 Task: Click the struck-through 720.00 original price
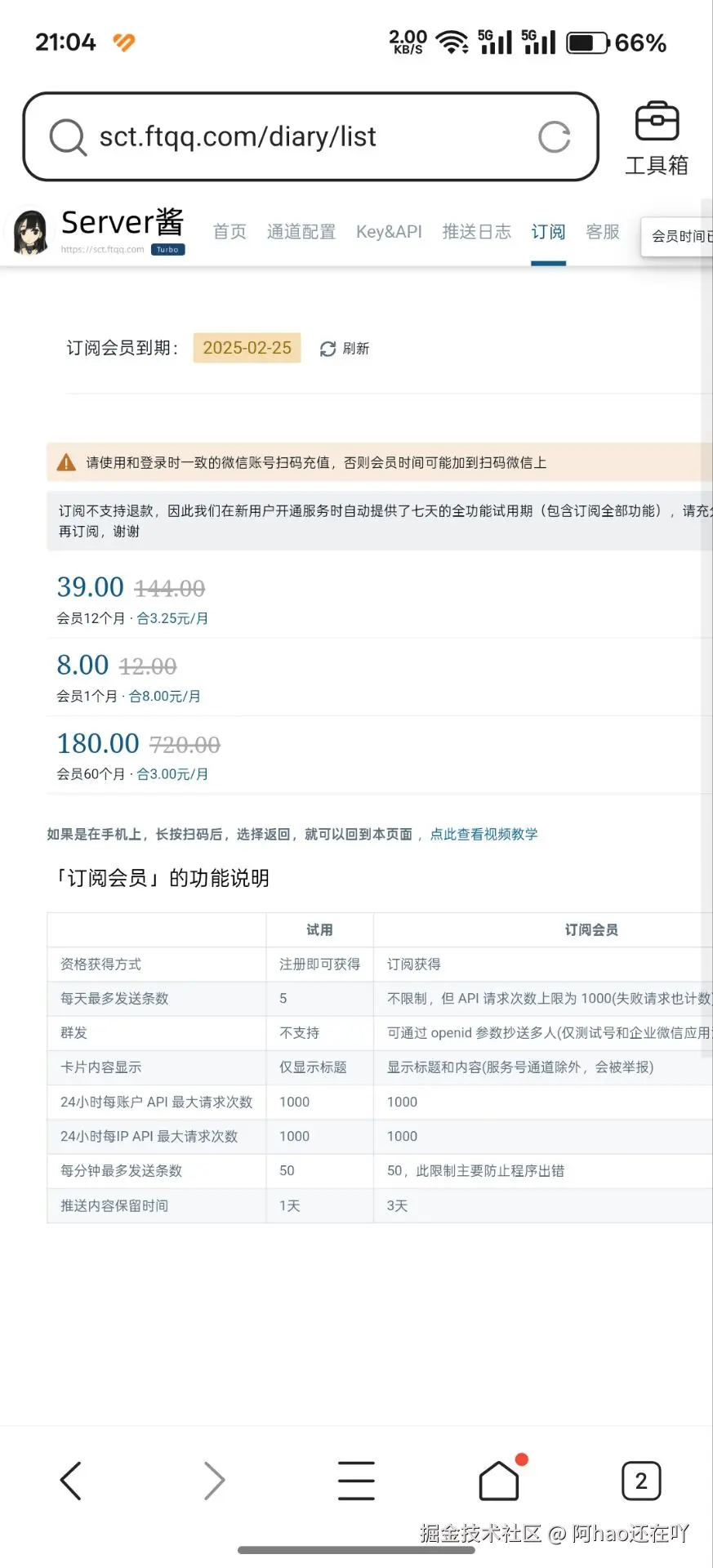point(185,745)
